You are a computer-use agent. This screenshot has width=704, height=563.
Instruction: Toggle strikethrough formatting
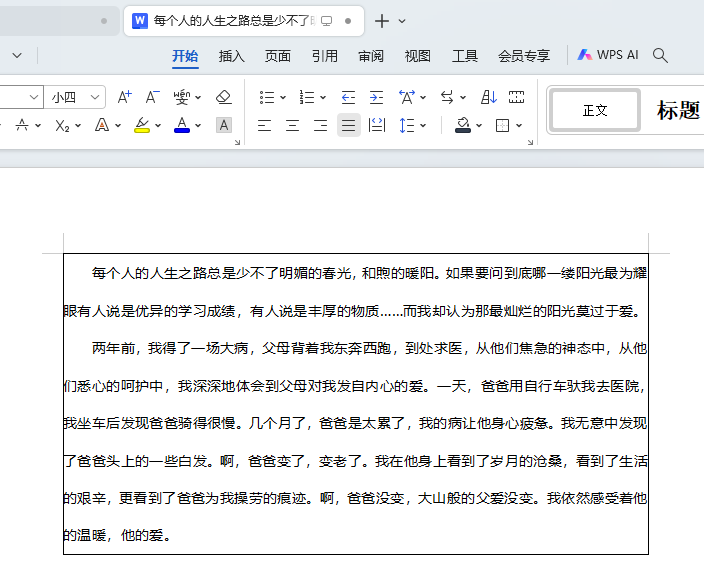22,125
